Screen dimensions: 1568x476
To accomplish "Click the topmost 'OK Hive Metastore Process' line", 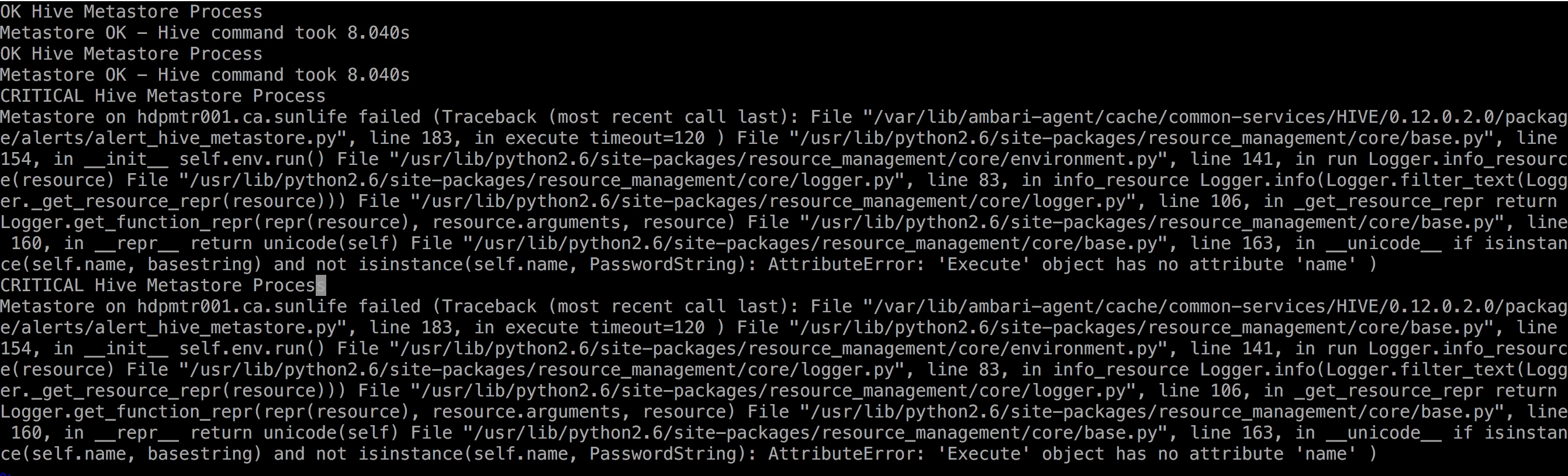I will coord(132,12).
